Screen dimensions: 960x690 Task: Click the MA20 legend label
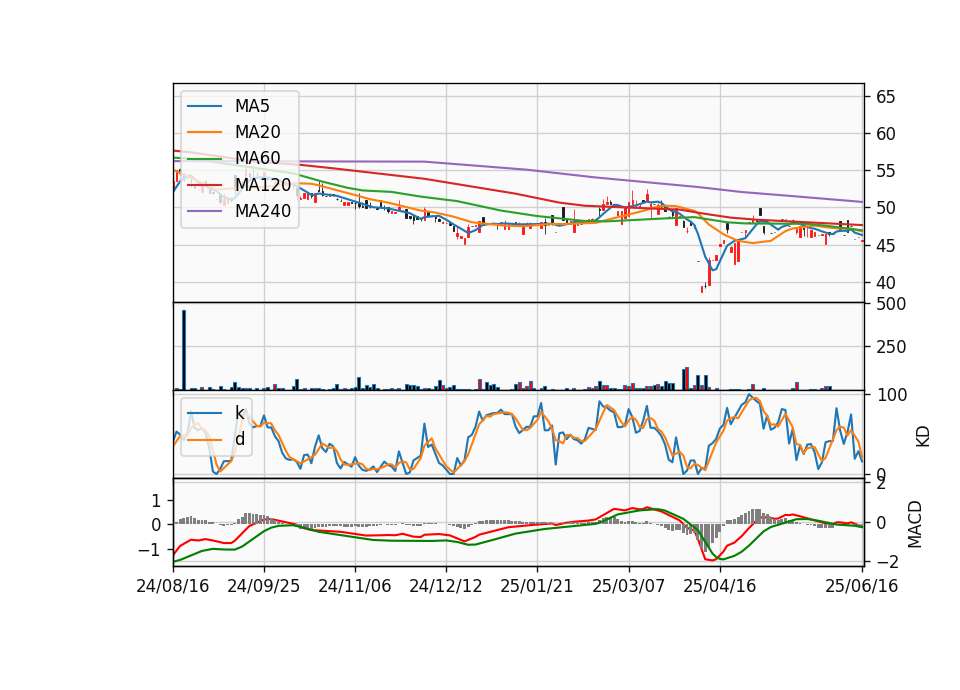pyautogui.click(x=257, y=132)
